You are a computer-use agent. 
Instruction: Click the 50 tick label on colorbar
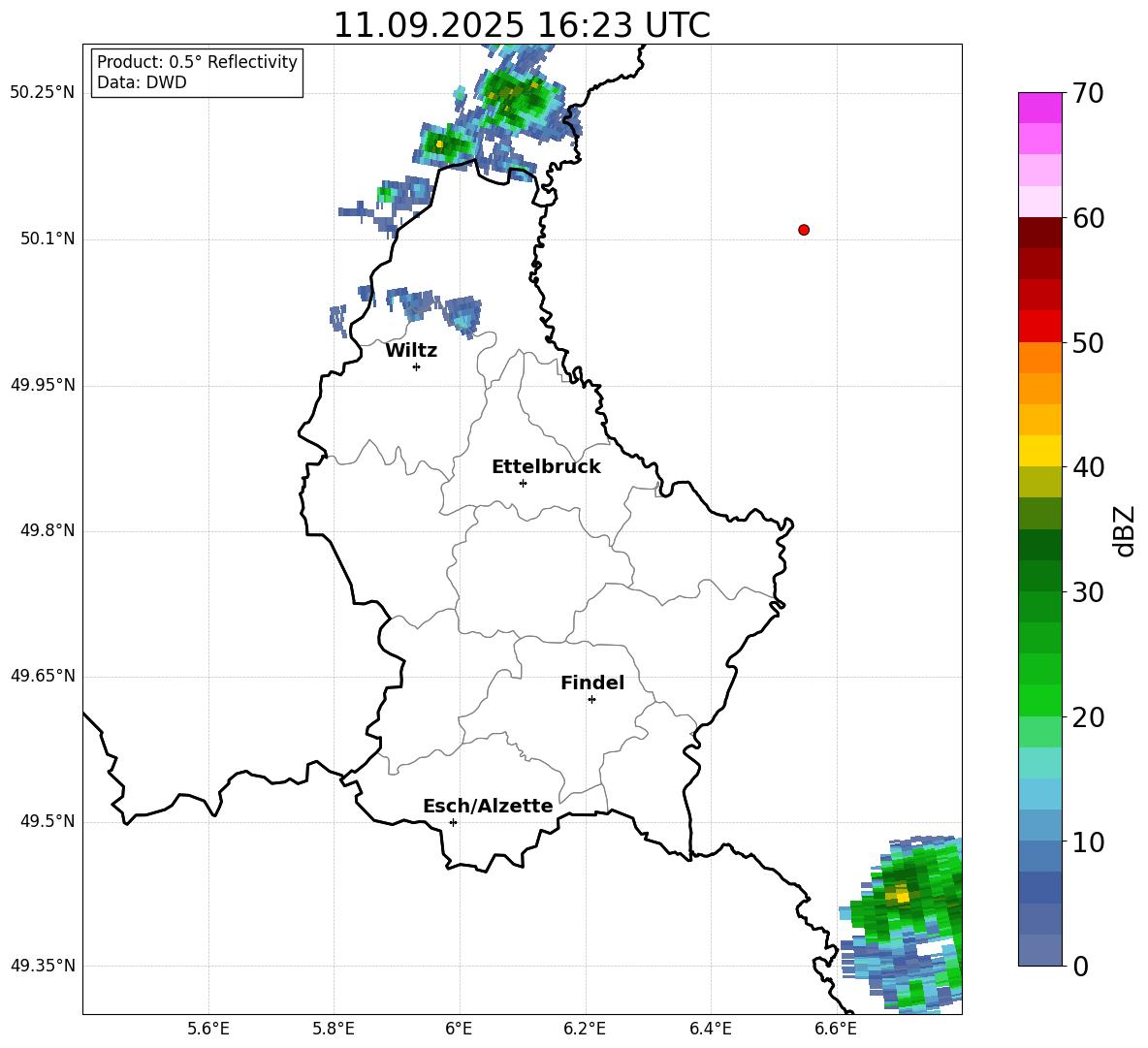[x=1088, y=343]
